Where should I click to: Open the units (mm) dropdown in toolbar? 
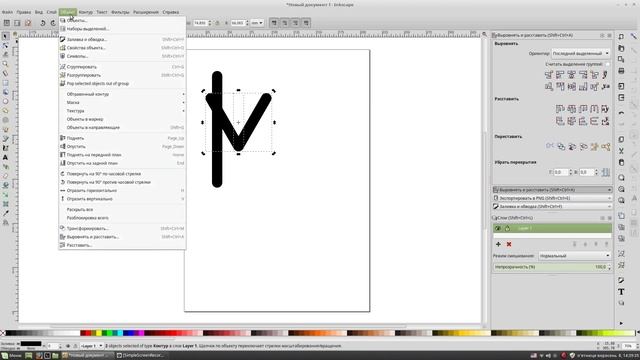pyautogui.click(x=257, y=23)
